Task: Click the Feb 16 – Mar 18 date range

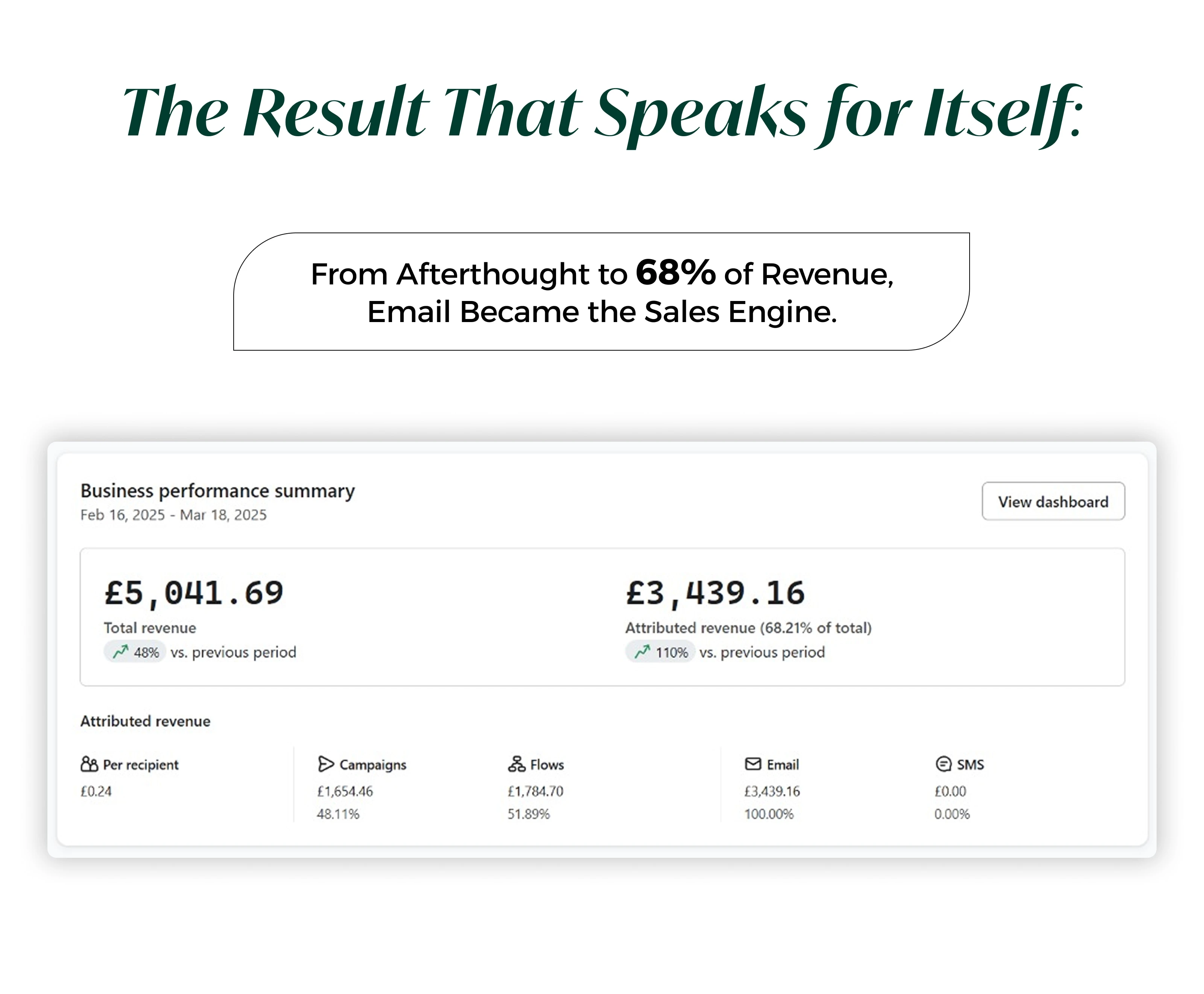Action: [x=173, y=515]
